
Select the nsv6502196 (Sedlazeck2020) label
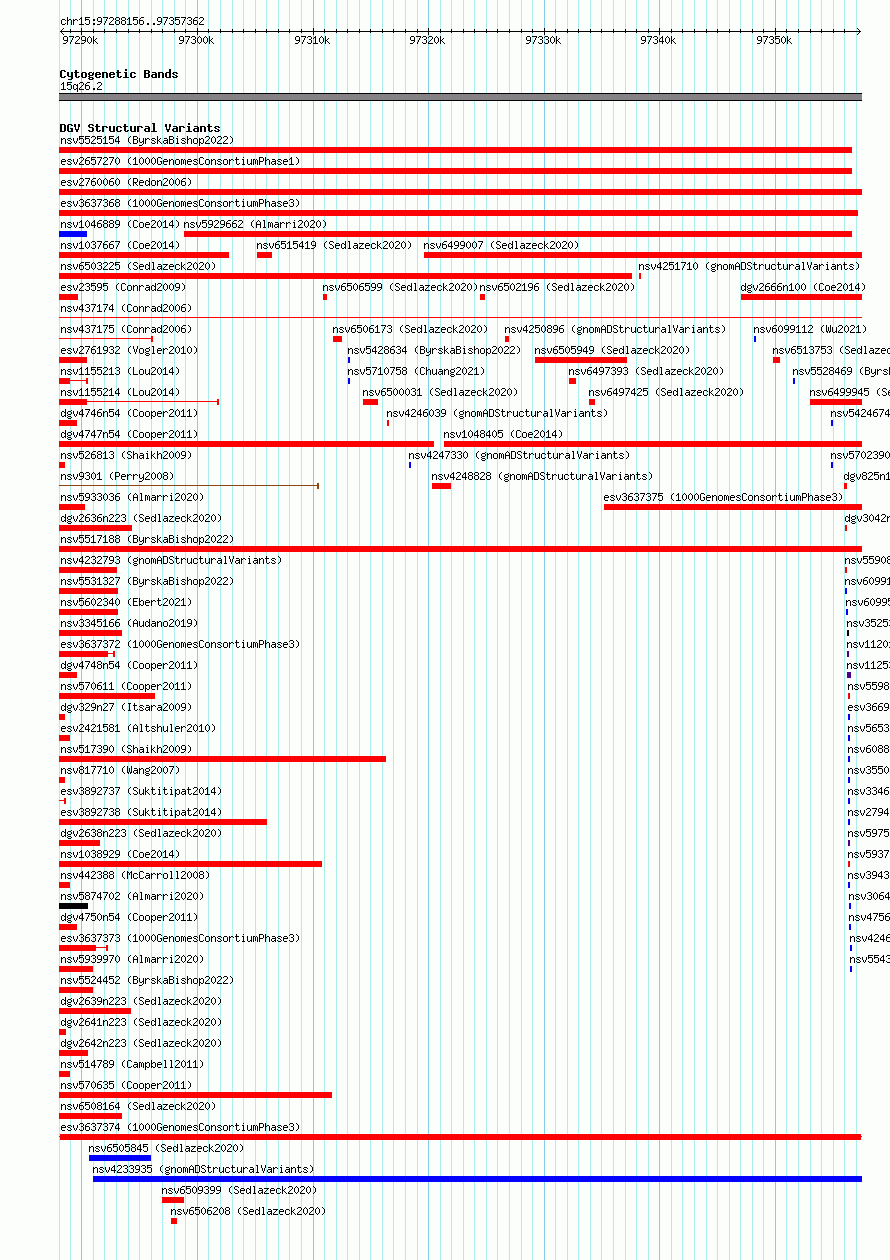click(557, 287)
